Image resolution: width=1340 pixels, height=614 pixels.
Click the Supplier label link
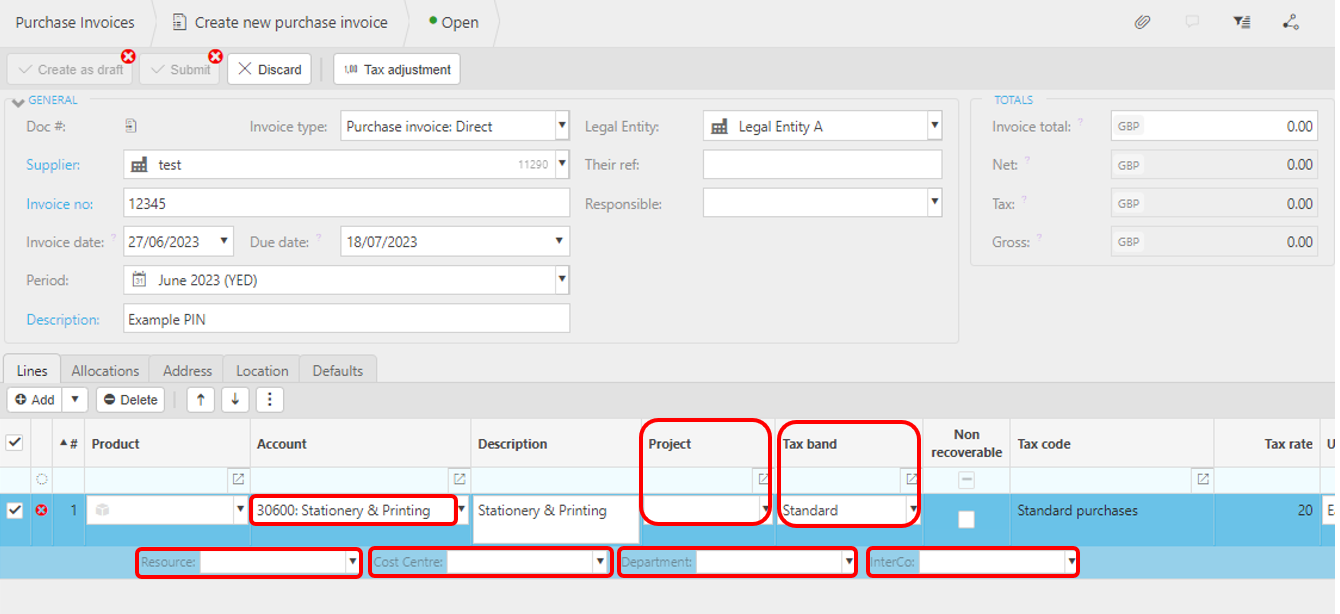[x=53, y=164]
